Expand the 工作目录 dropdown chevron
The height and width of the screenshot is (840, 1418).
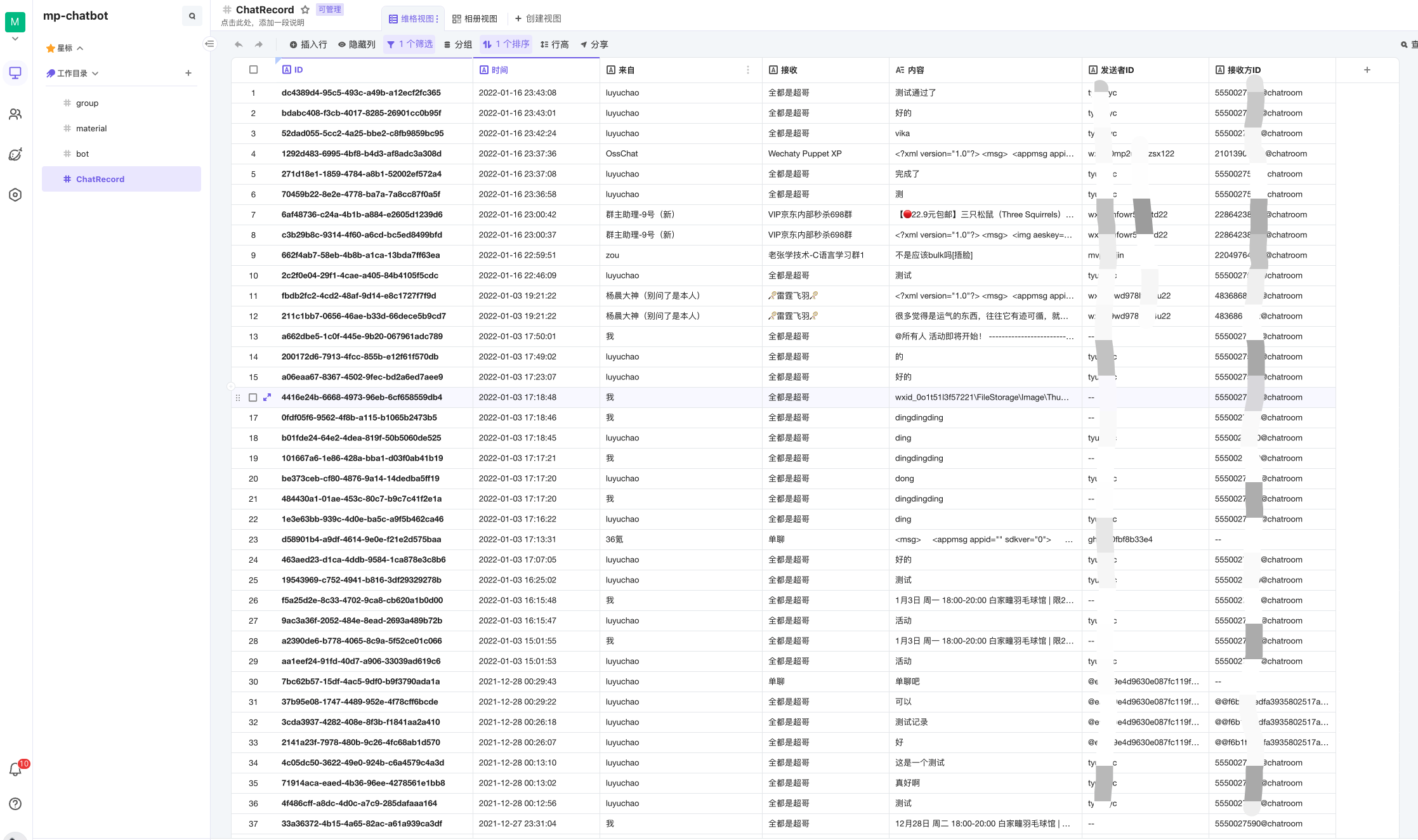pyautogui.click(x=95, y=74)
